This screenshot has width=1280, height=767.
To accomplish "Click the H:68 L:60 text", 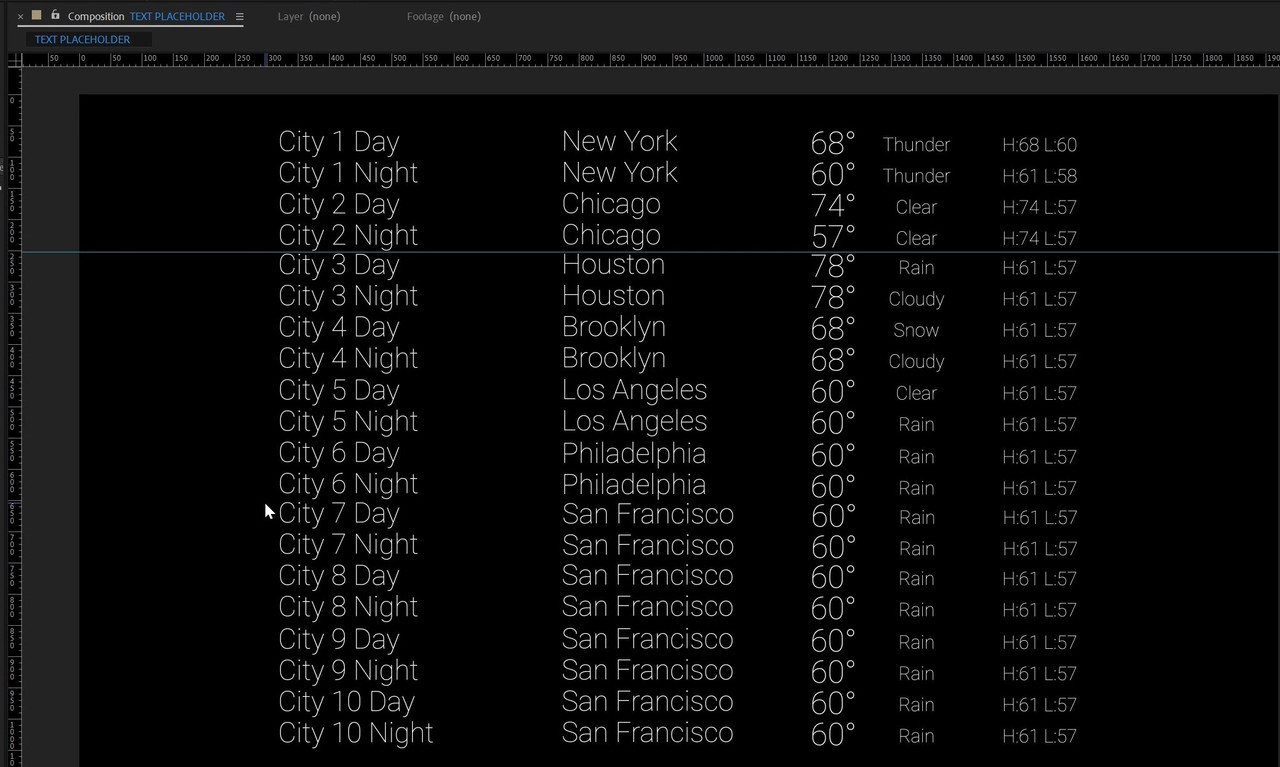I will click(x=1039, y=145).
